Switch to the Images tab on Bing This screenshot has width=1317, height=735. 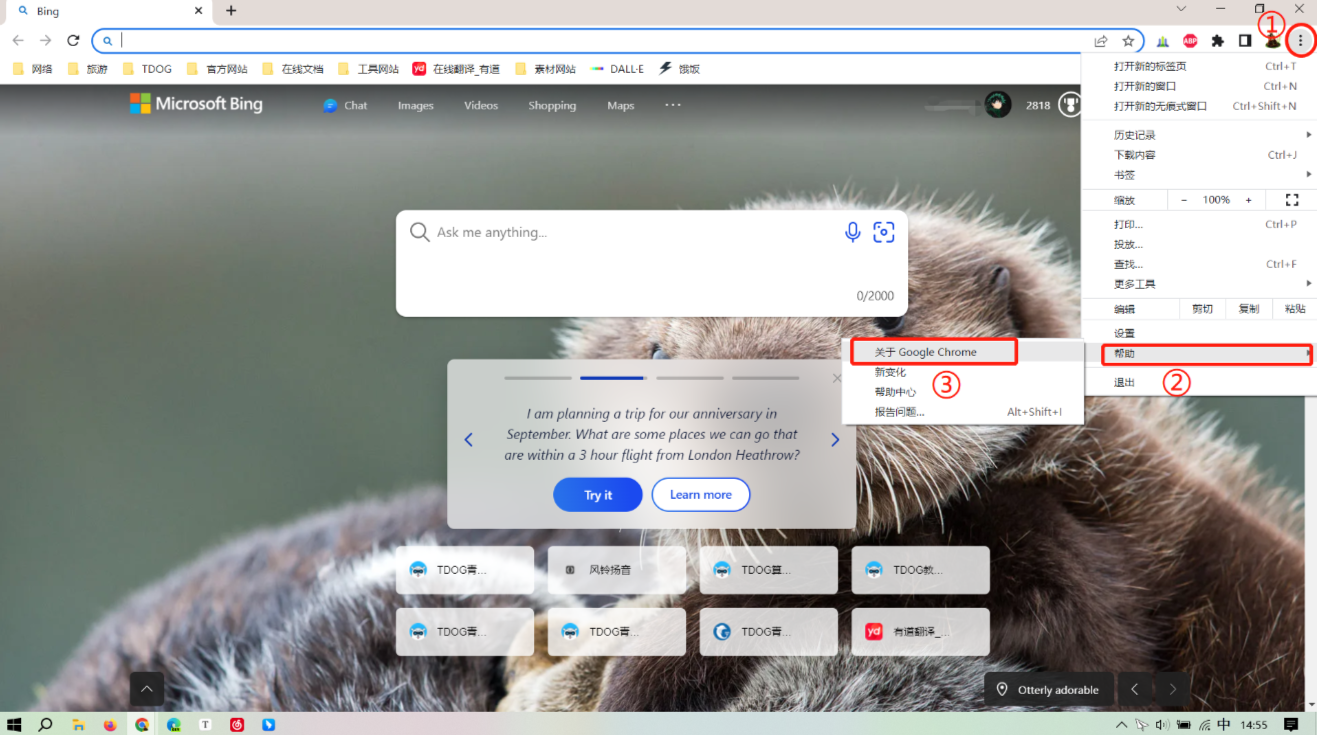[x=415, y=104]
